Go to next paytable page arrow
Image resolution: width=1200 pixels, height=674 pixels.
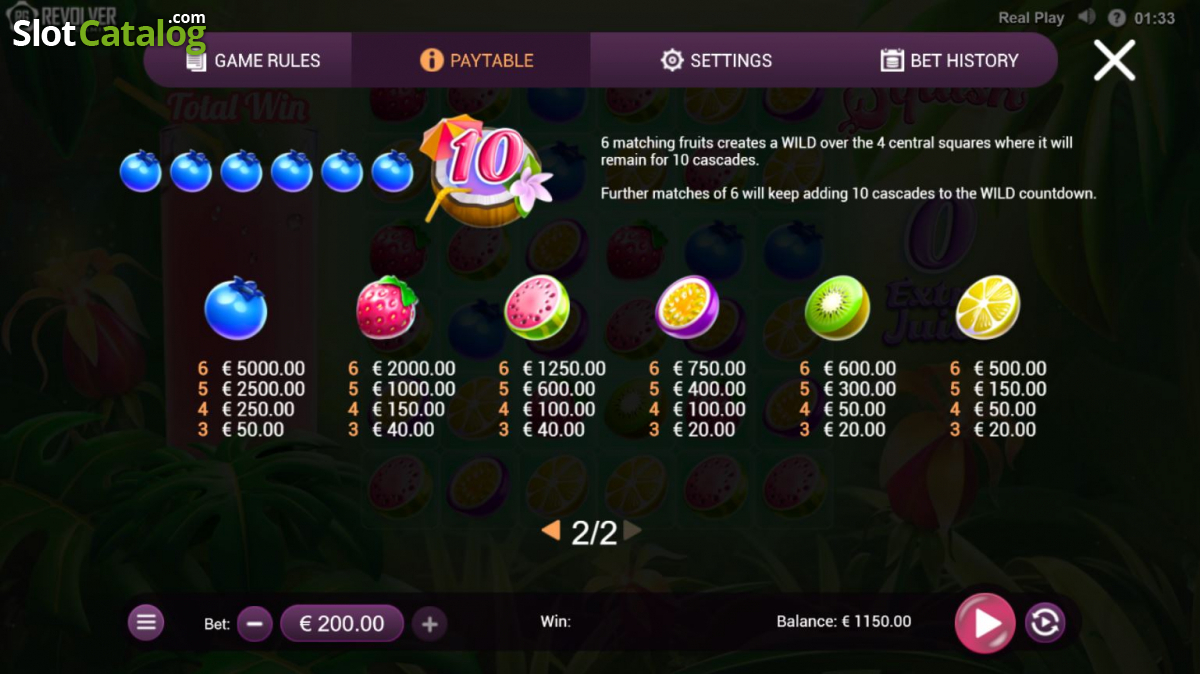click(632, 531)
